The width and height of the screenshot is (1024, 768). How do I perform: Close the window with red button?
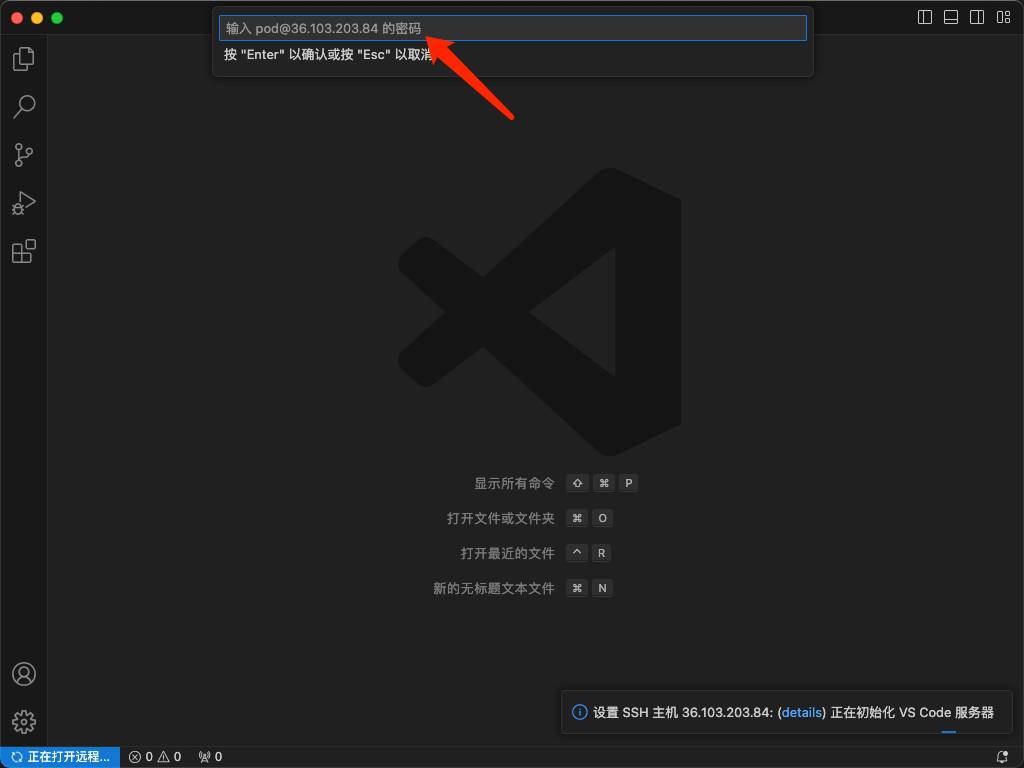(x=18, y=18)
